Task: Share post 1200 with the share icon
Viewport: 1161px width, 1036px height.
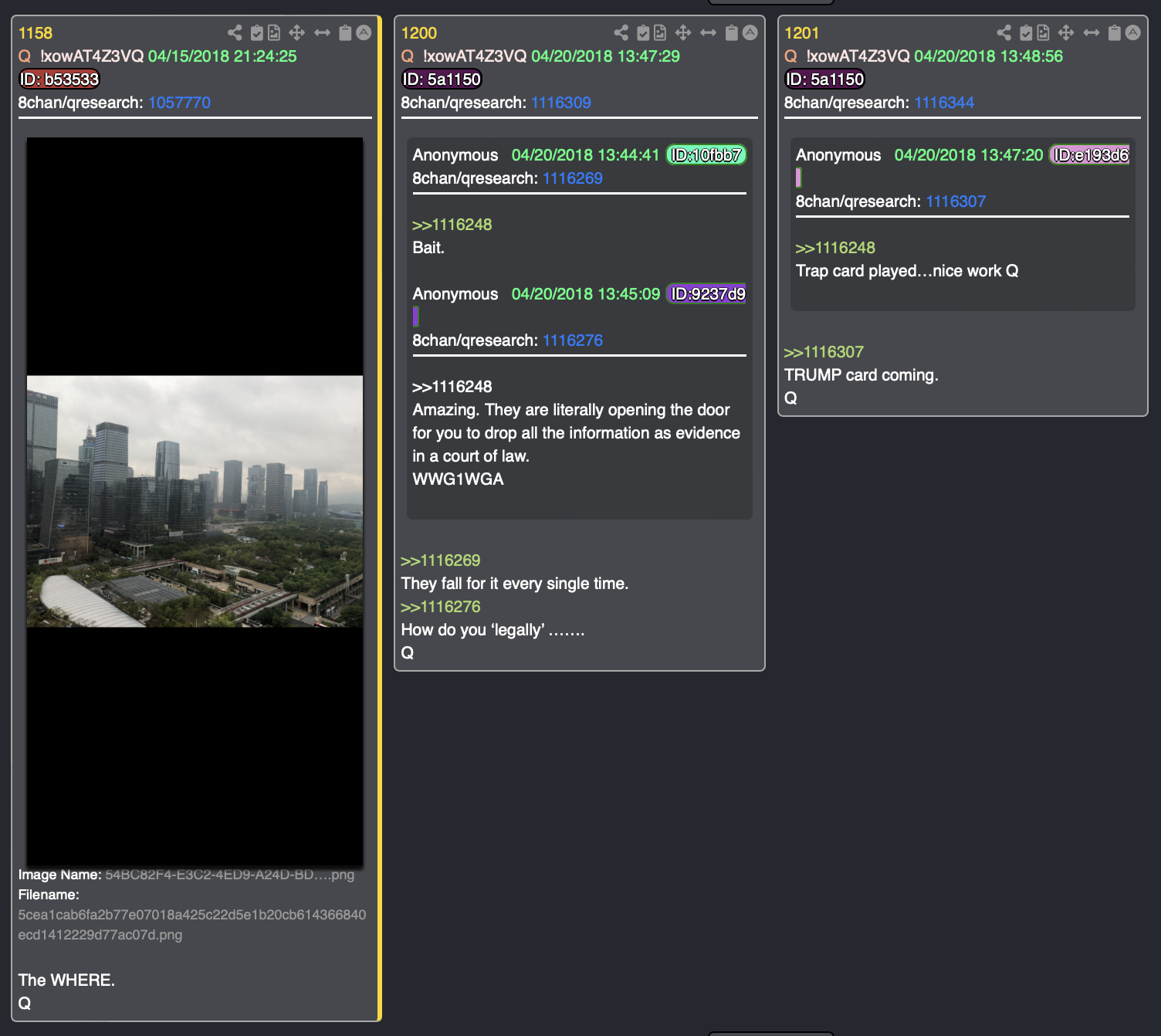Action: point(621,32)
